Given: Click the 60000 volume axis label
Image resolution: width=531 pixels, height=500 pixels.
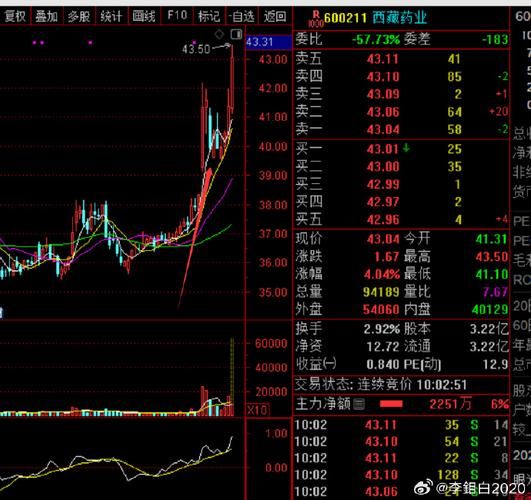Looking at the screenshot, I should click(x=271, y=343).
